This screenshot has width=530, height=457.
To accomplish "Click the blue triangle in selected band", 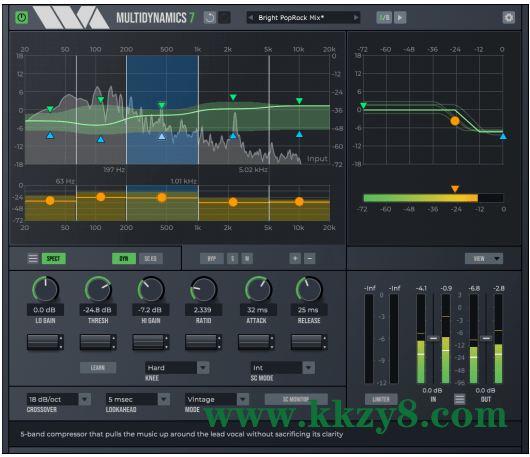I will click(162, 136).
